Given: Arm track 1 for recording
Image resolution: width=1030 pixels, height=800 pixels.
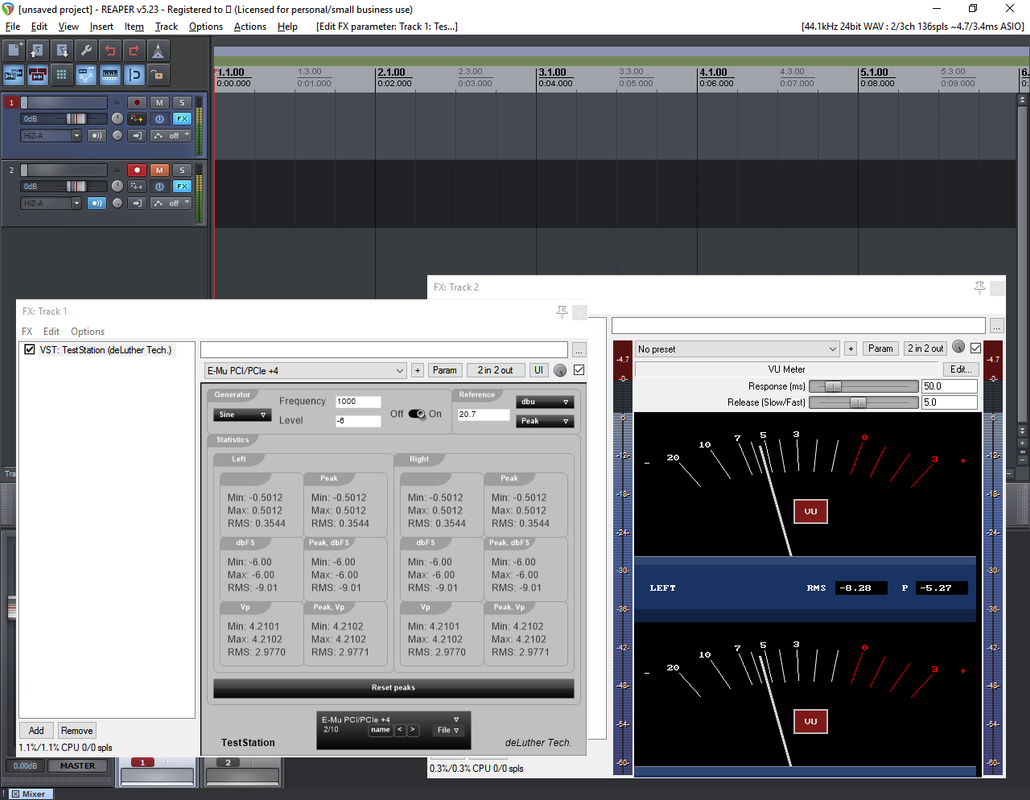Looking at the screenshot, I should (x=137, y=102).
